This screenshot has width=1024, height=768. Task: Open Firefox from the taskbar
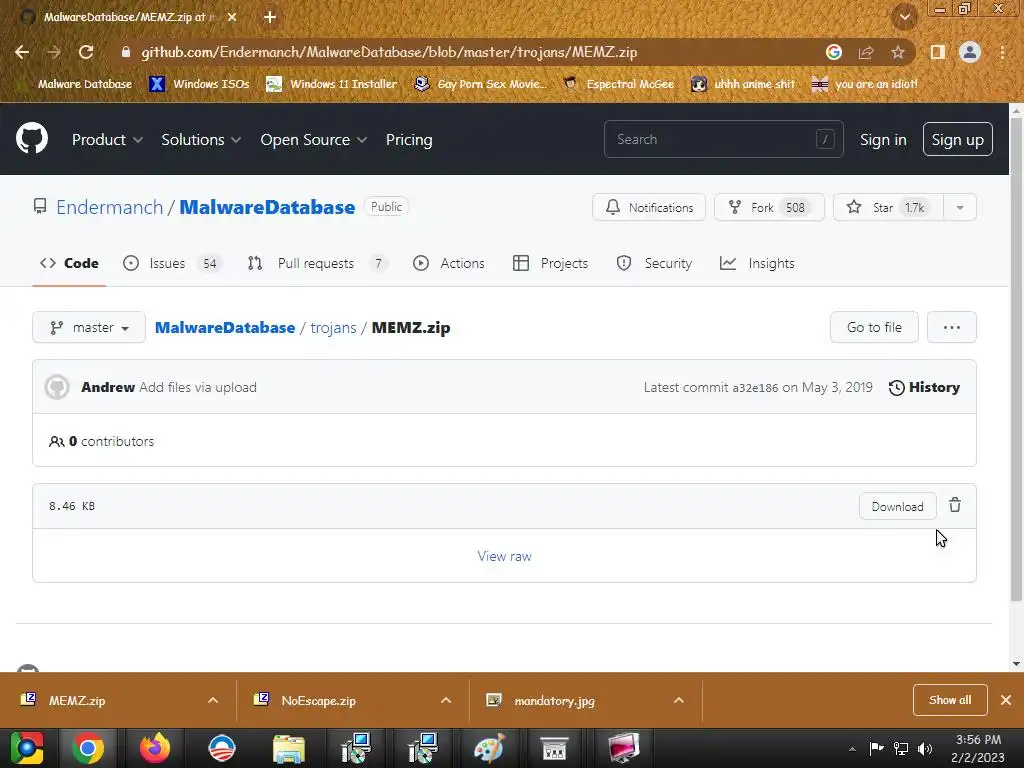(x=155, y=748)
